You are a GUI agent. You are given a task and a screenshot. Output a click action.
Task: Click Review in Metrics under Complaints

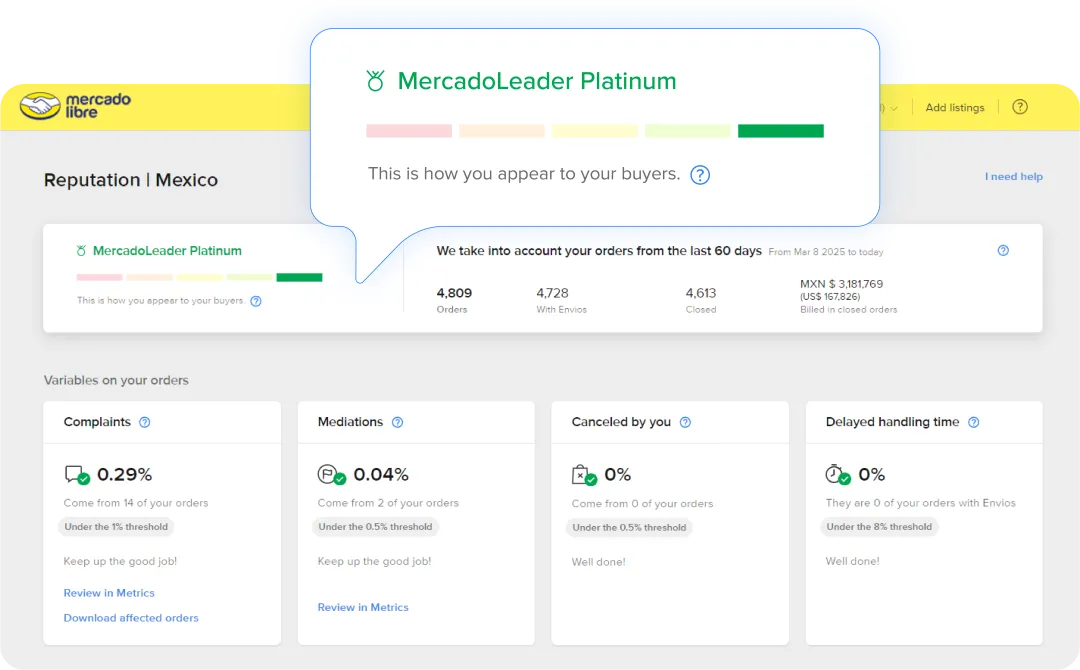(x=109, y=593)
